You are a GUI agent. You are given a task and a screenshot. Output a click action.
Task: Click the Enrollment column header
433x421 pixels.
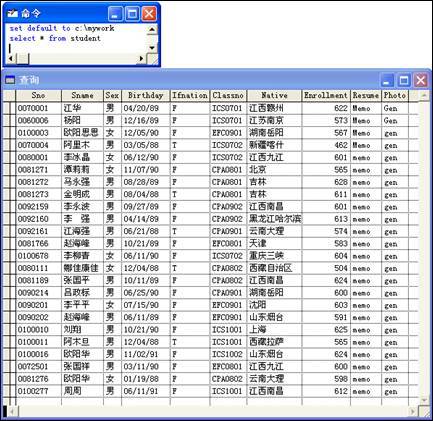[x=326, y=96]
